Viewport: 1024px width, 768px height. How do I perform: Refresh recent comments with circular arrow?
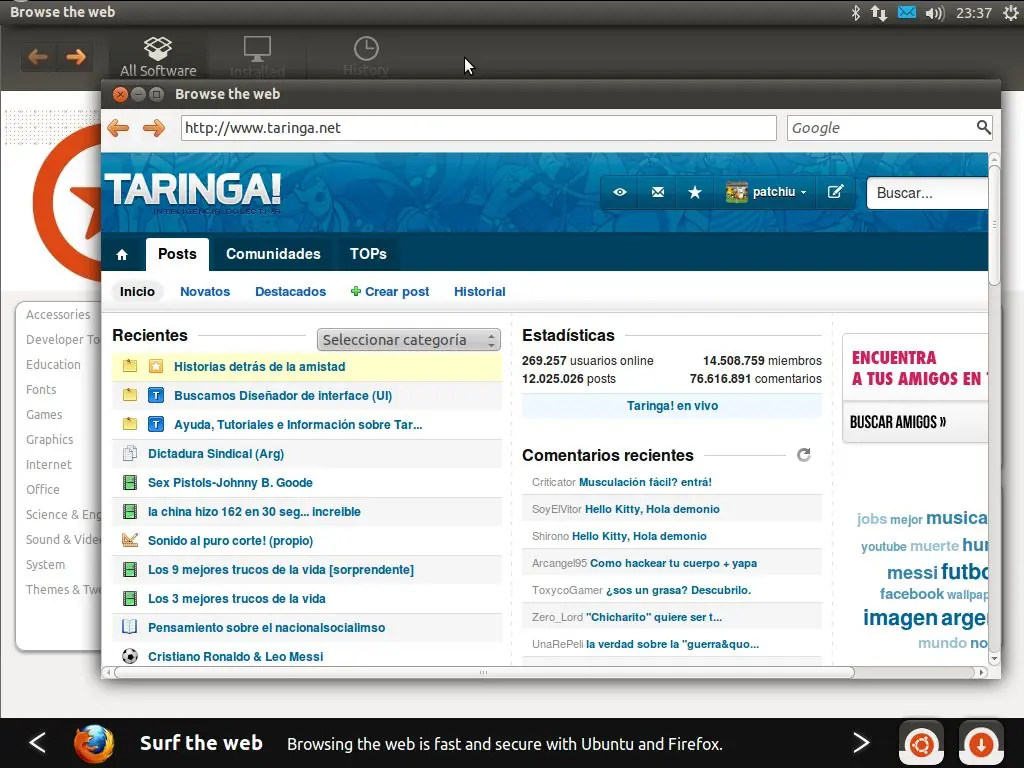coord(803,455)
